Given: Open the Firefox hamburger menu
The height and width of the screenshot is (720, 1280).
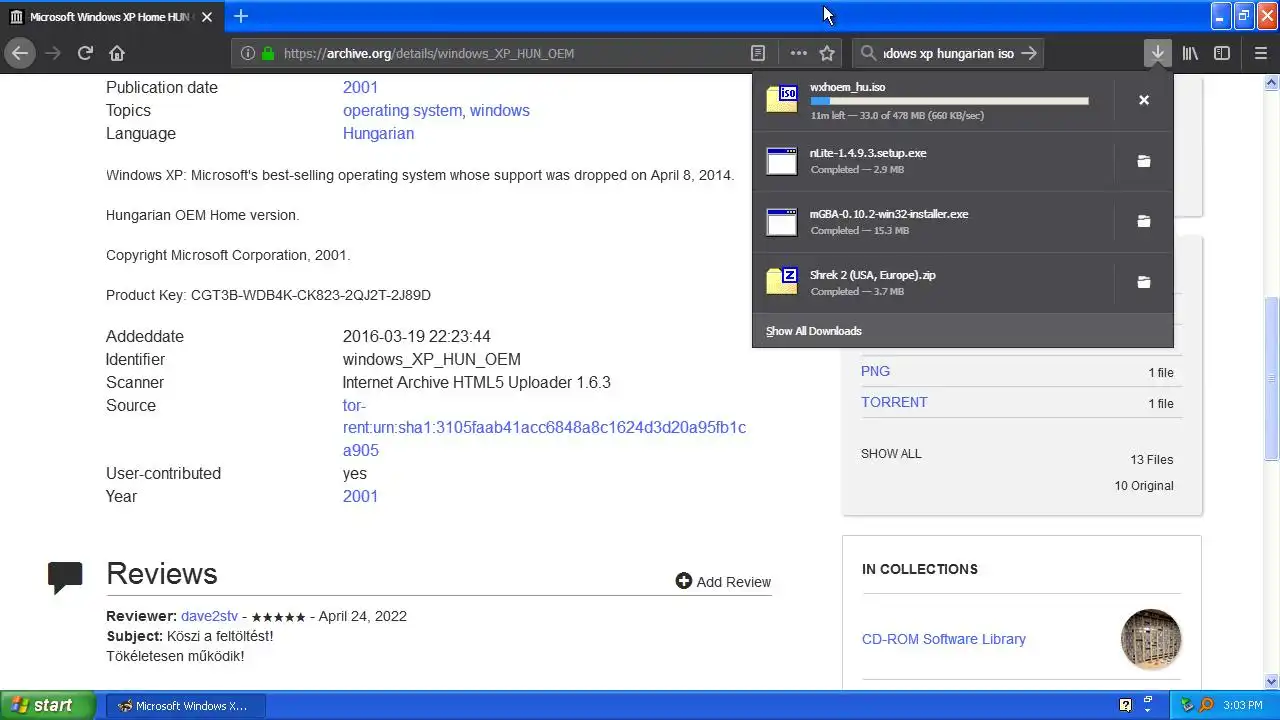Looking at the screenshot, I should (x=1261, y=53).
